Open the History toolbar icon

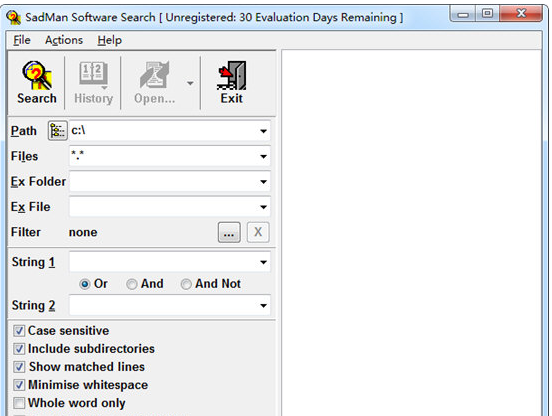click(x=93, y=83)
